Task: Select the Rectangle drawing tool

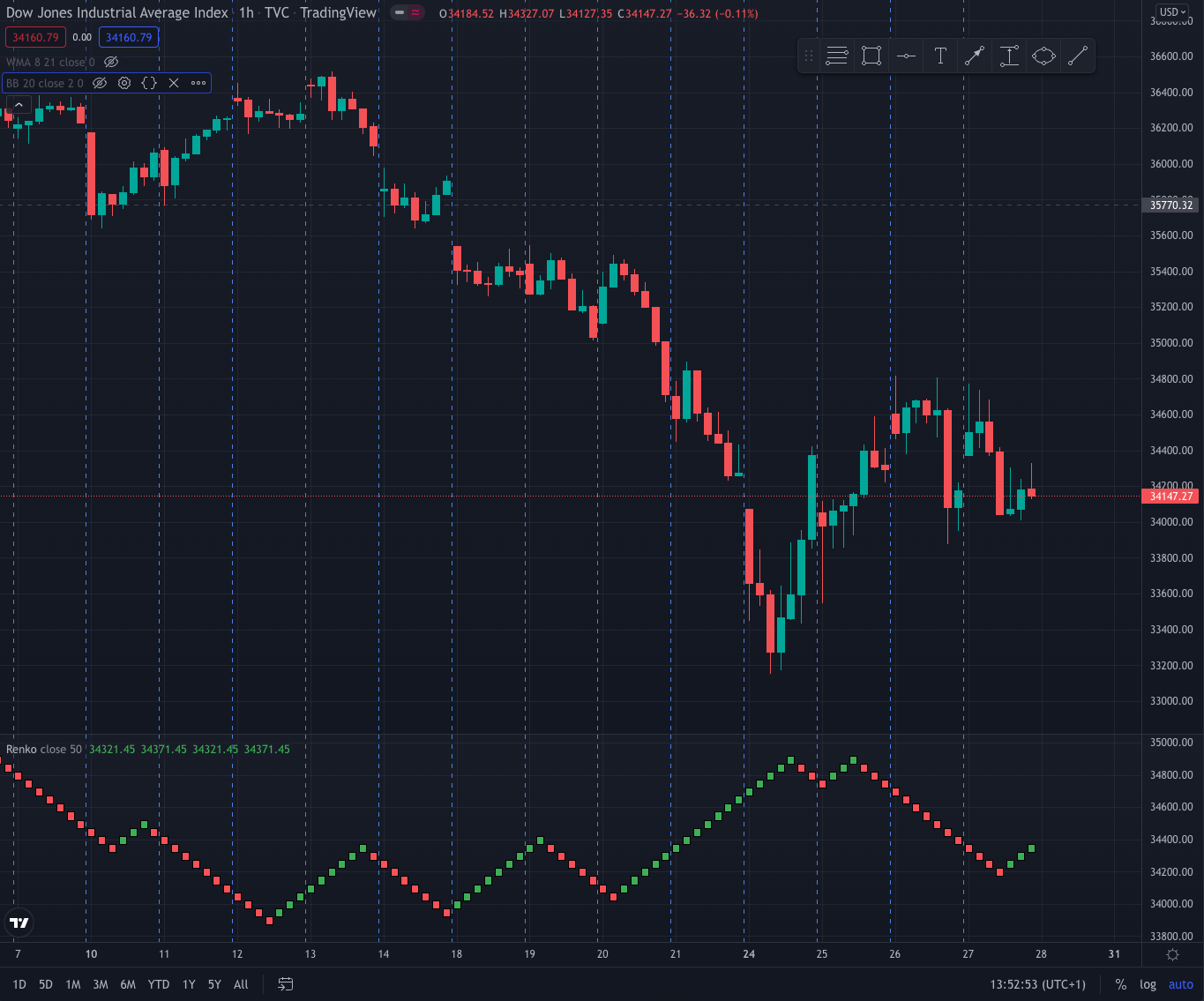Action: tap(871, 56)
